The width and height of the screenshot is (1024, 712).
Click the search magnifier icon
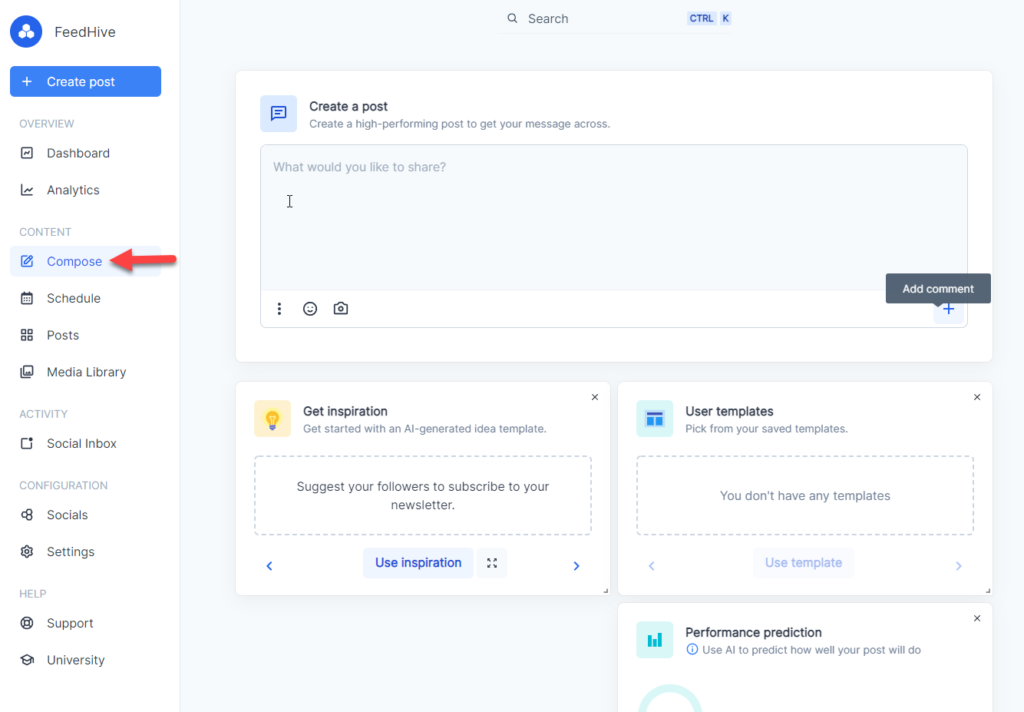[513, 19]
